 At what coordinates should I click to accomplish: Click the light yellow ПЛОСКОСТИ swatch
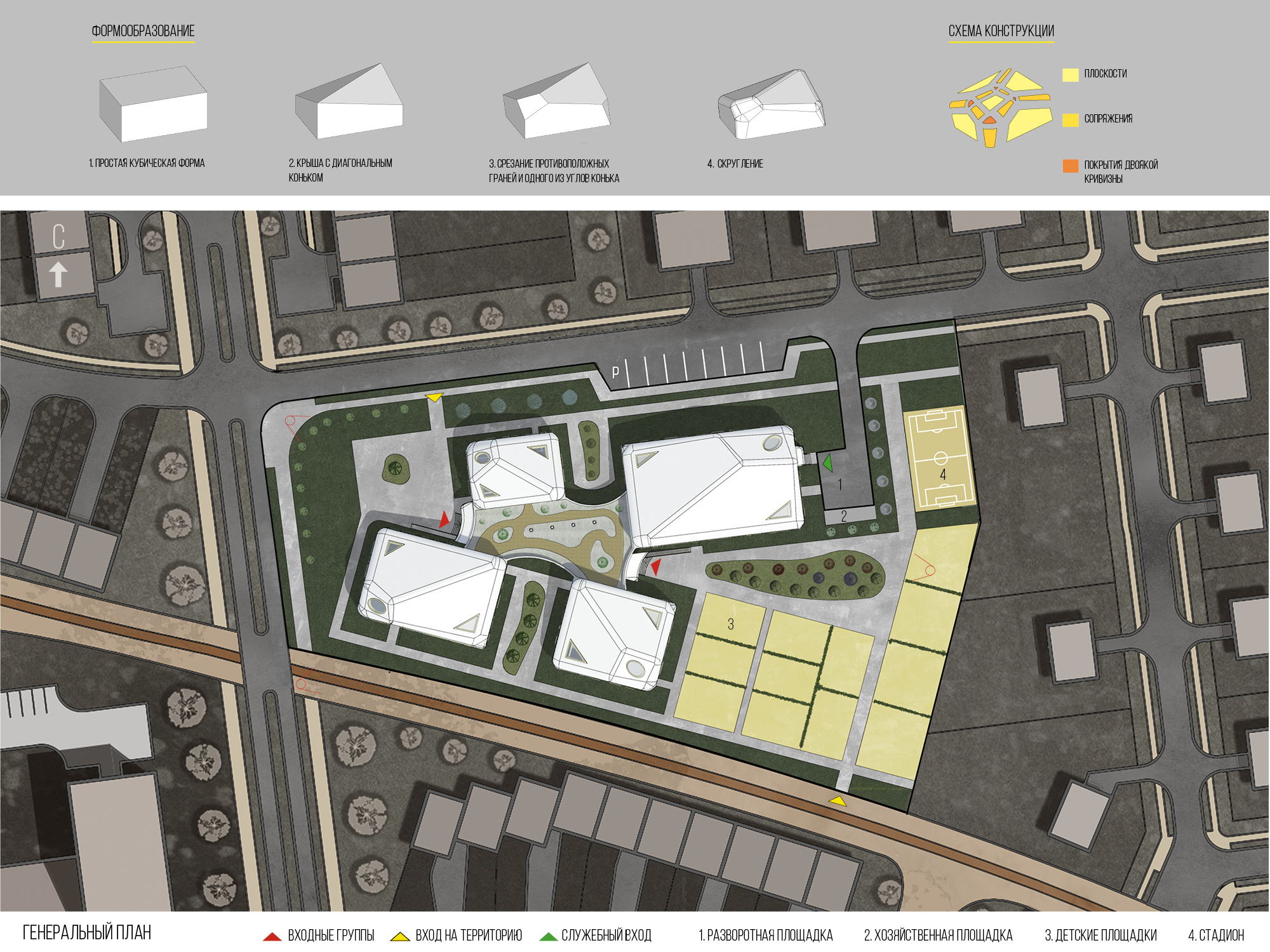1071,75
